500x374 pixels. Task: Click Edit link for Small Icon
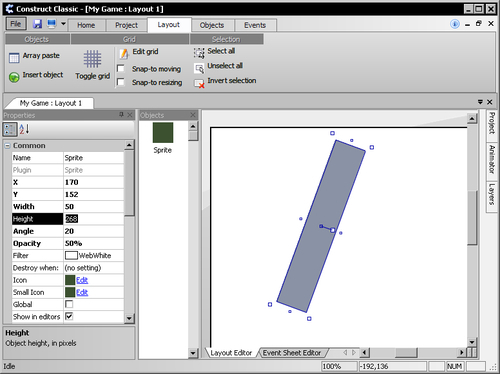(82, 293)
